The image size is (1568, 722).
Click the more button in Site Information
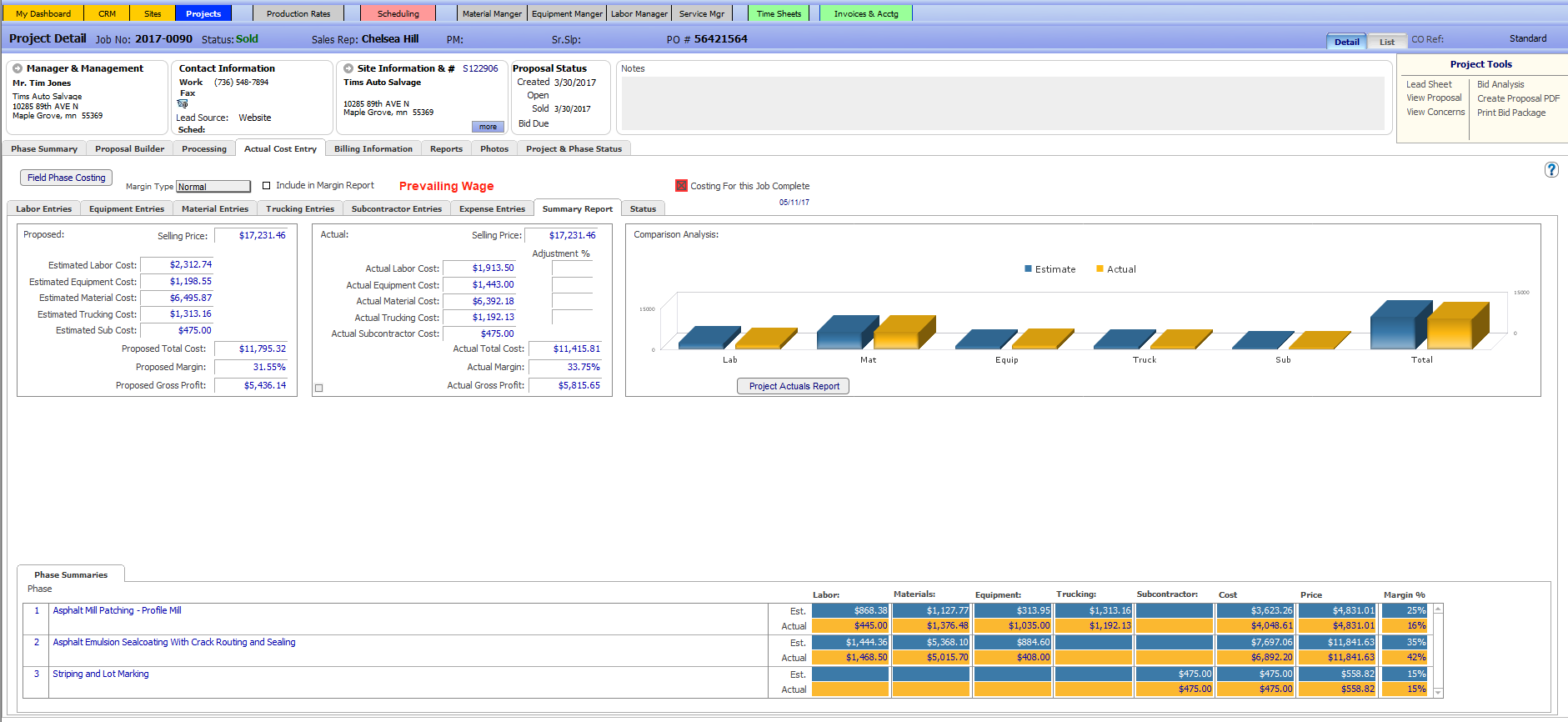click(x=488, y=127)
